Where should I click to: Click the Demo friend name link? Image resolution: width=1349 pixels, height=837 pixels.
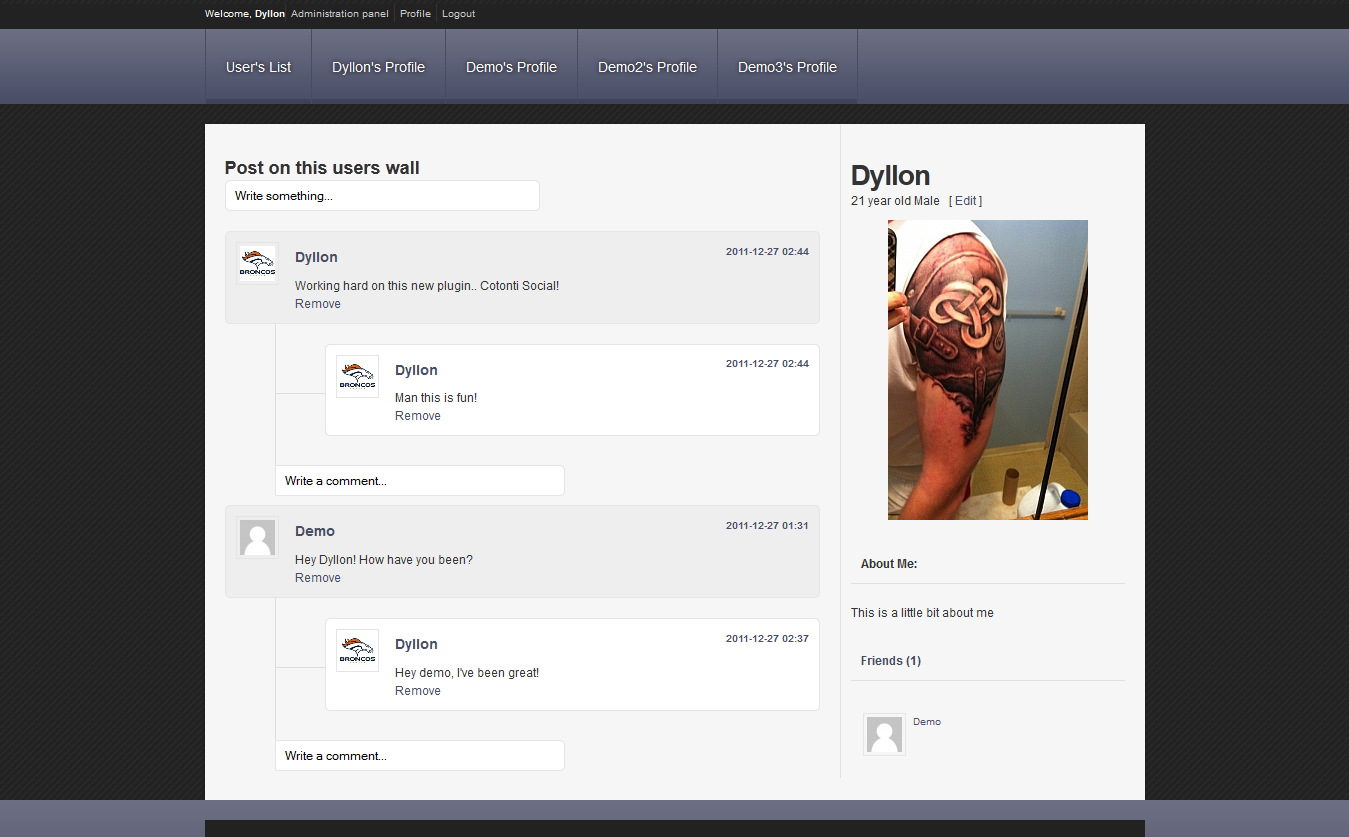(x=927, y=722)
